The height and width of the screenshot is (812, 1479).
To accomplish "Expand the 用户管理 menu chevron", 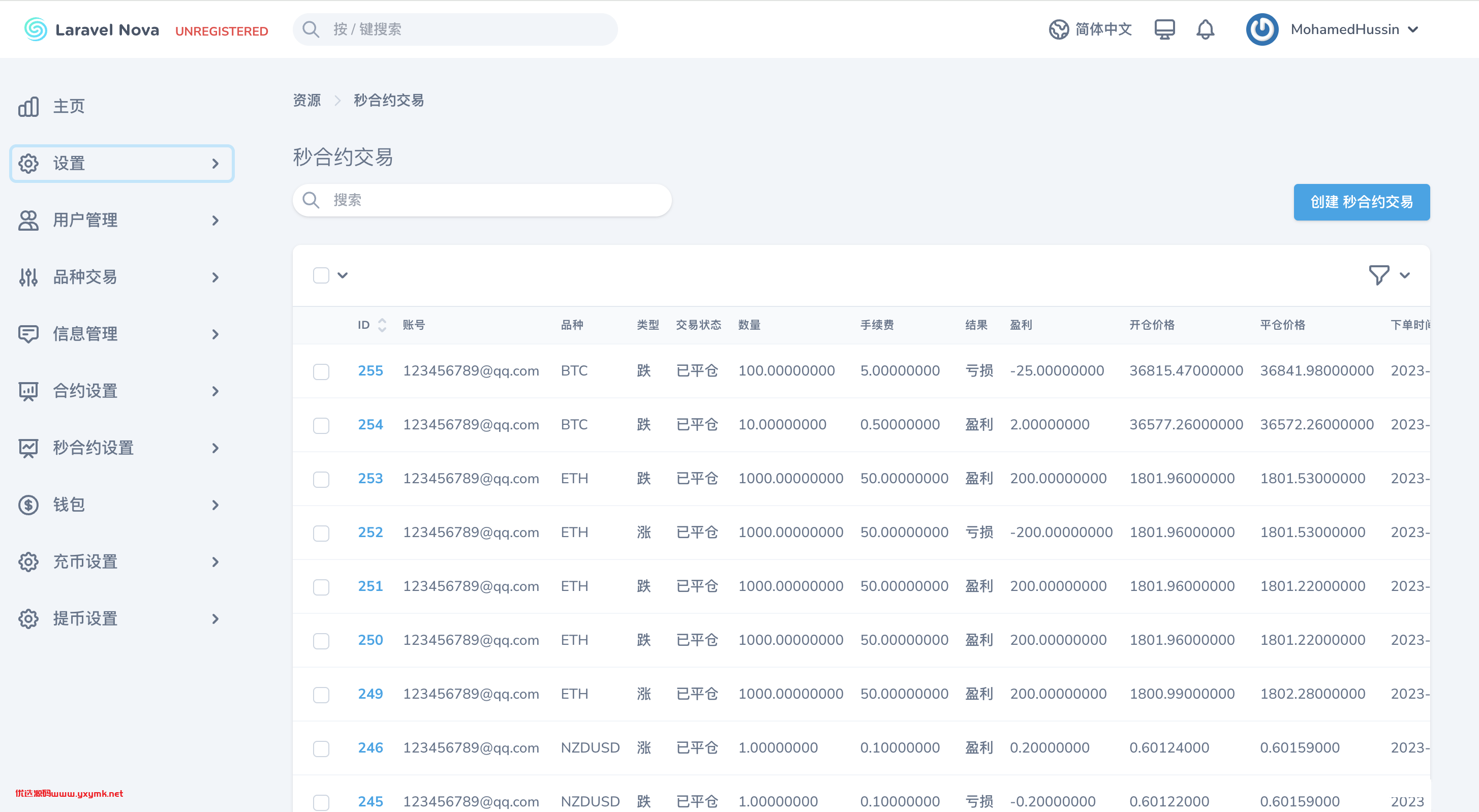I will coord(215,221).
